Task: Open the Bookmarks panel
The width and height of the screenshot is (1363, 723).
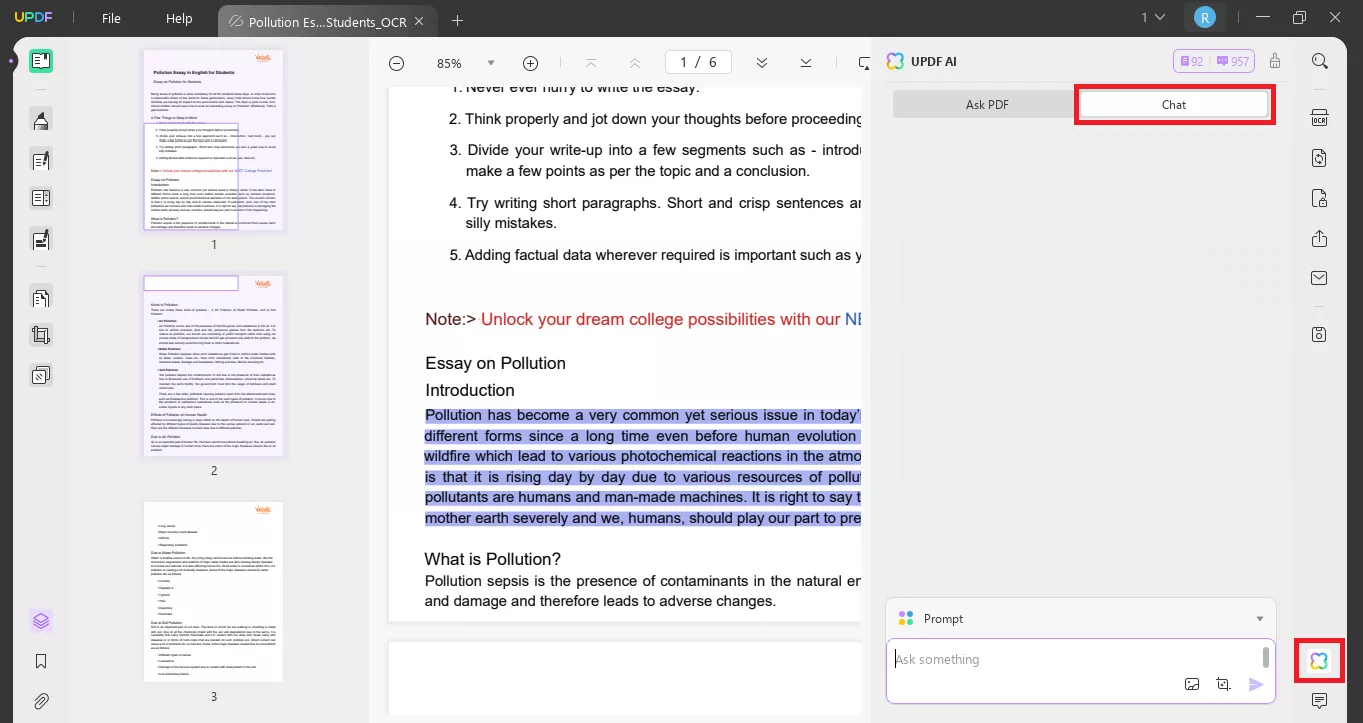Action: tap(41, 661)
